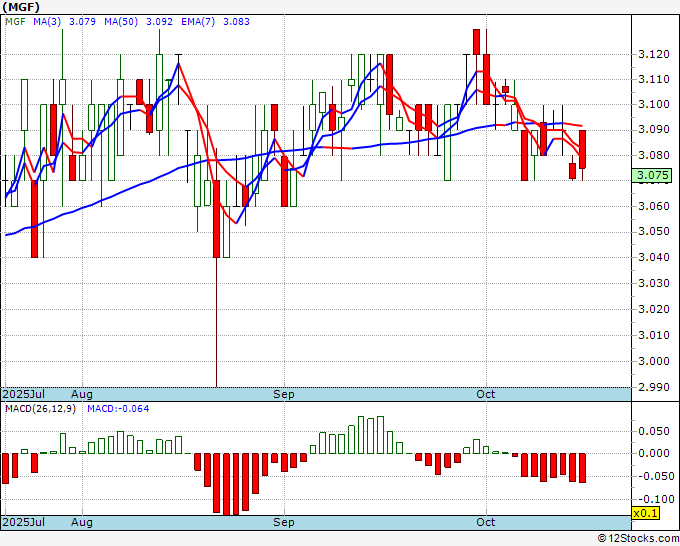Click the Aug label on MACD axis

(x=82, y=522)
